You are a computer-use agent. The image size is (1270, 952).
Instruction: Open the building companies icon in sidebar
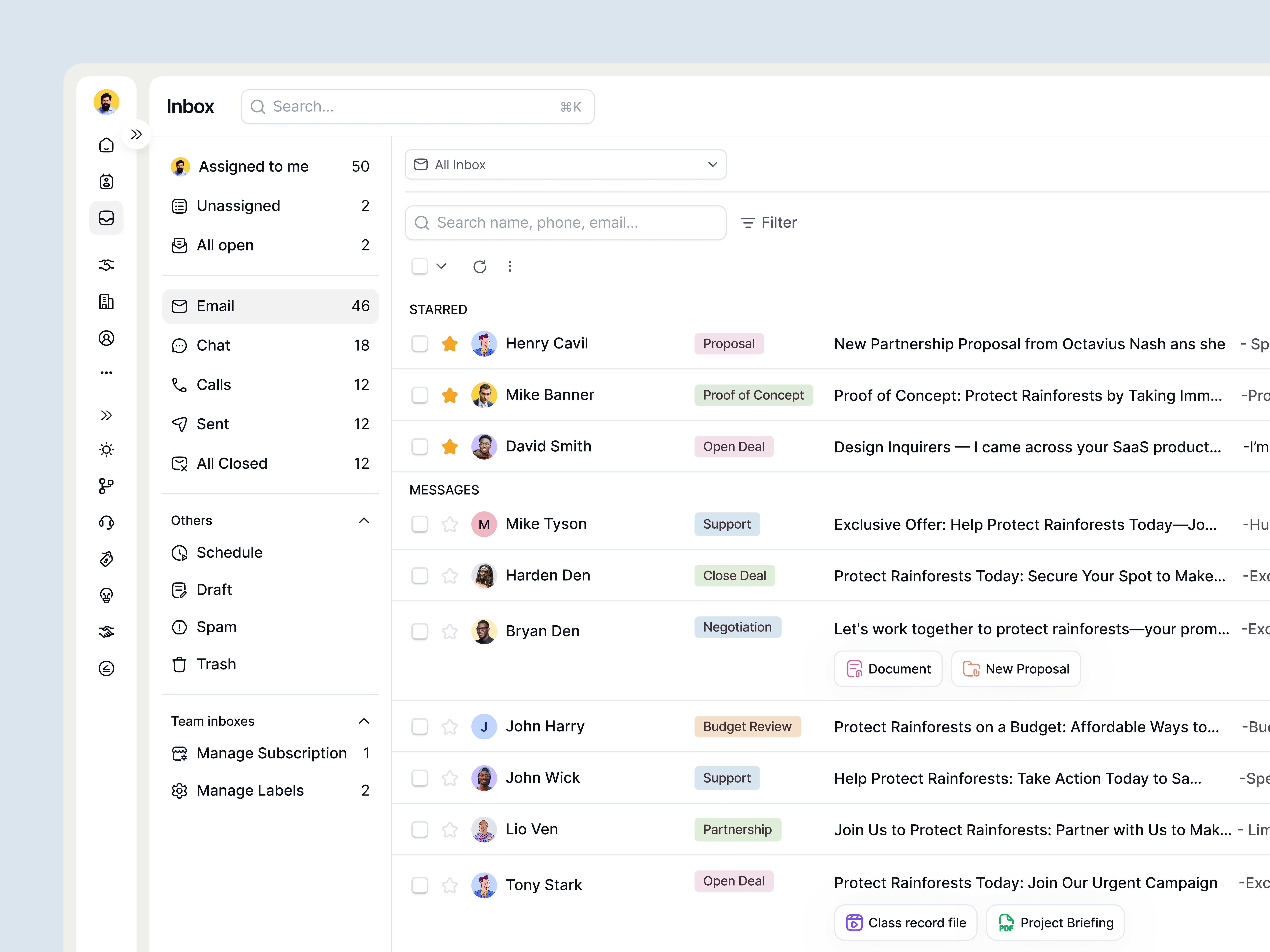click(106, 302)
